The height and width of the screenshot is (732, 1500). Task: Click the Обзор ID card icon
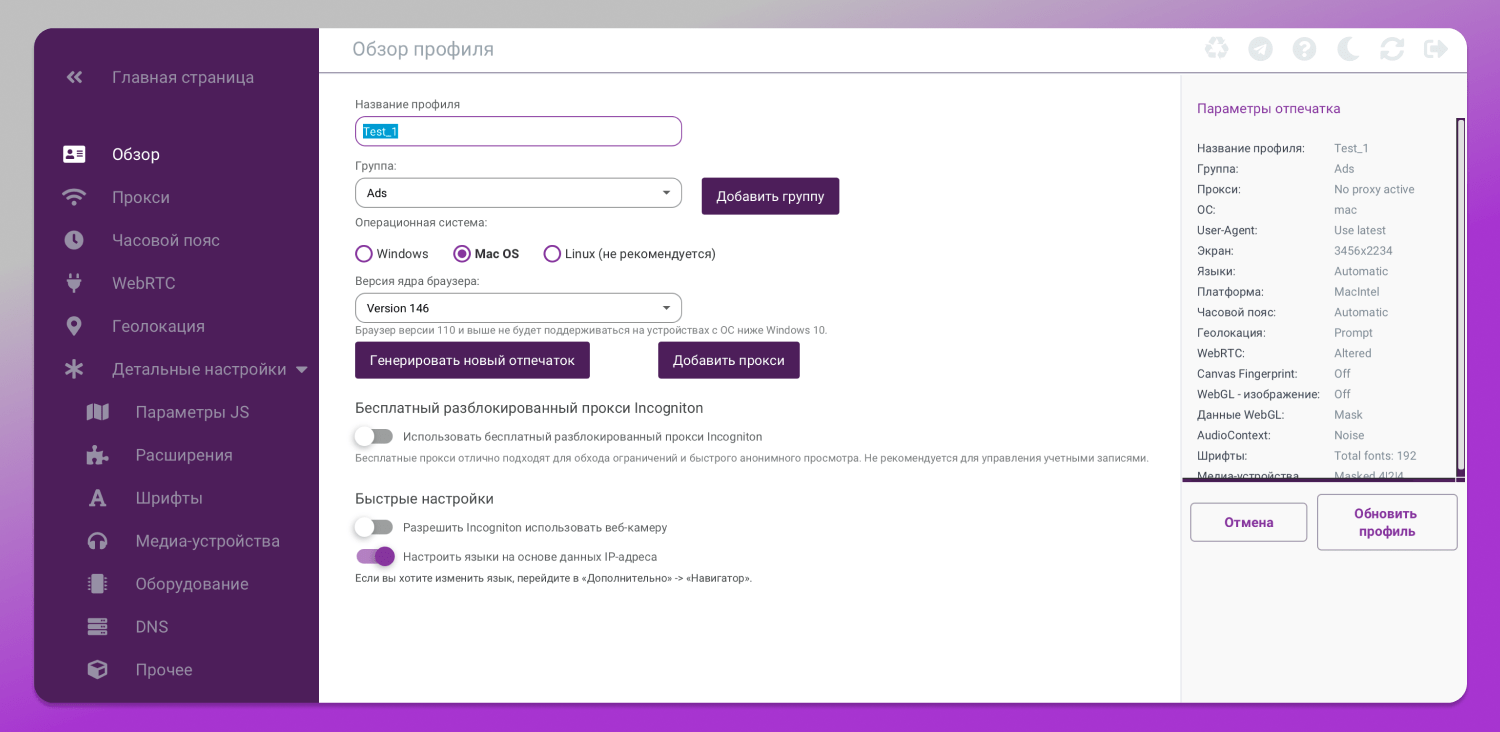point(74,154)
